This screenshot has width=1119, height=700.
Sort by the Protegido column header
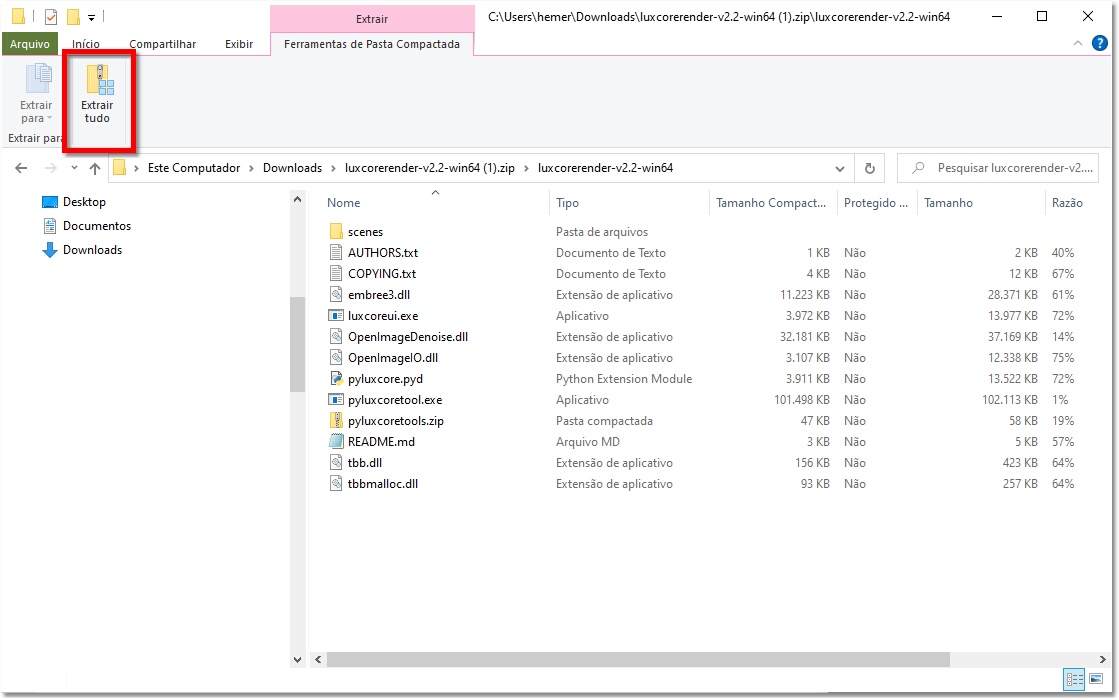[x=877, y=203]
